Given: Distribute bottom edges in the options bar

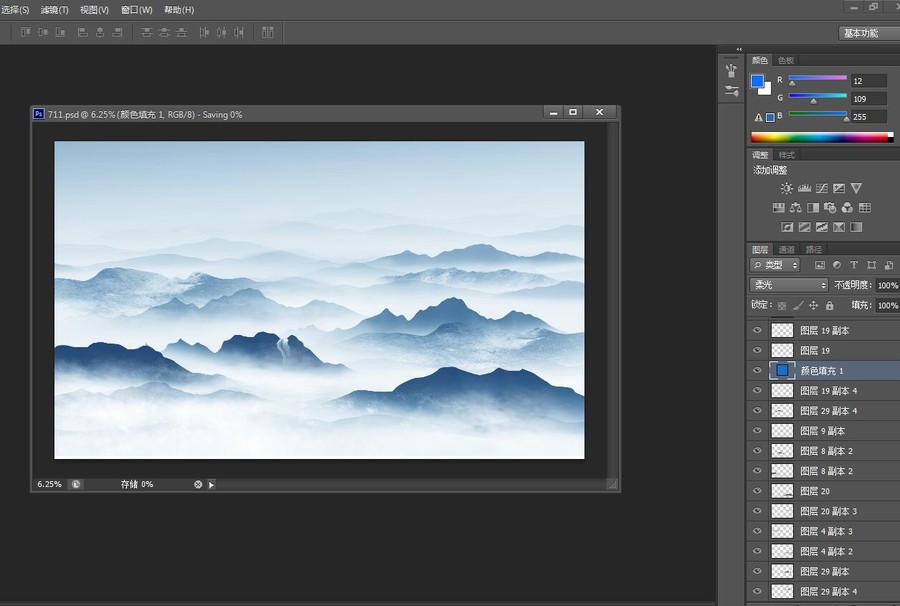Looking at the screenshot, I should [x=181, y=33].
